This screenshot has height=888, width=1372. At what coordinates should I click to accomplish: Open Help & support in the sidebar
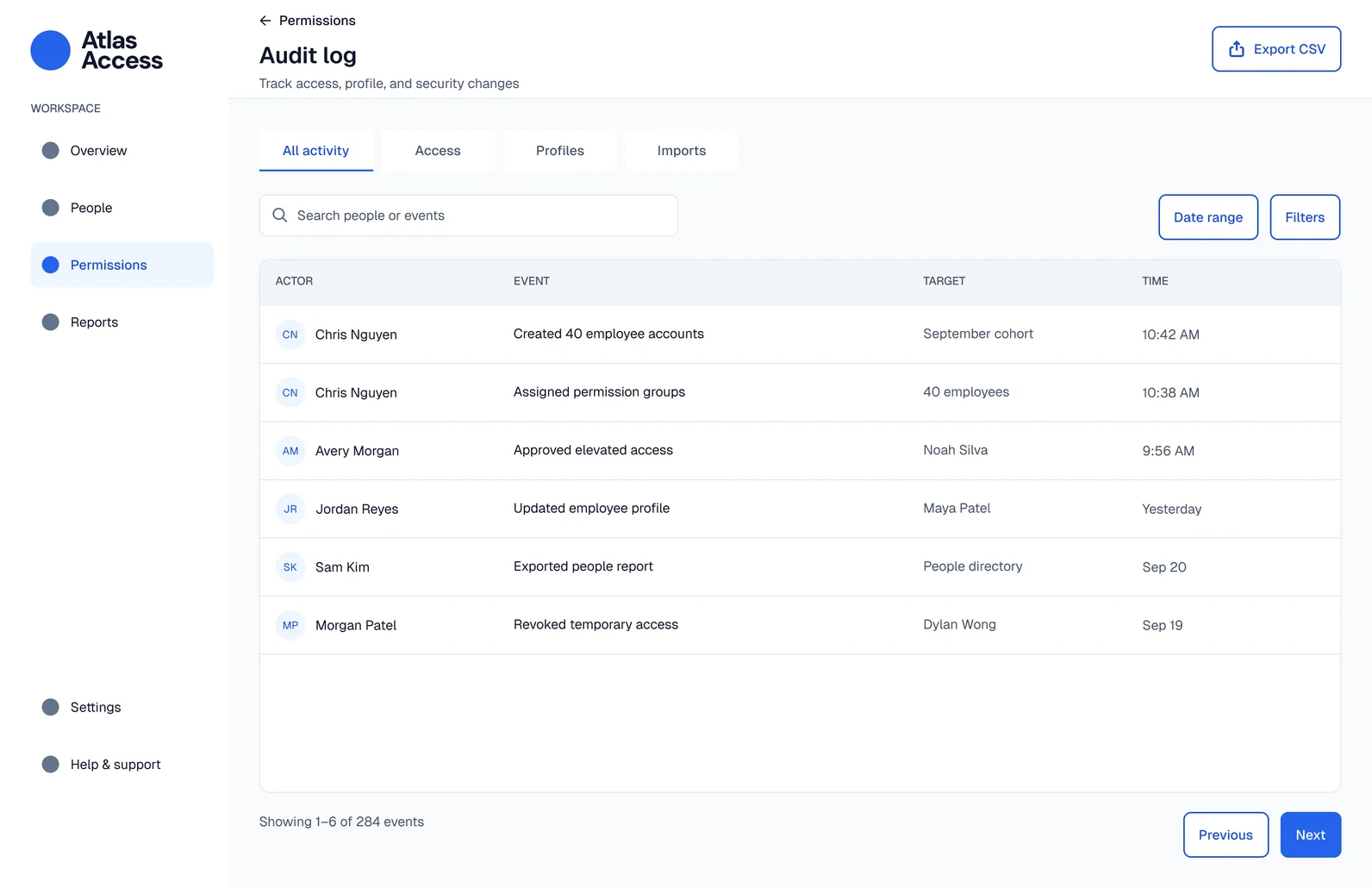(x=122, y=765)
